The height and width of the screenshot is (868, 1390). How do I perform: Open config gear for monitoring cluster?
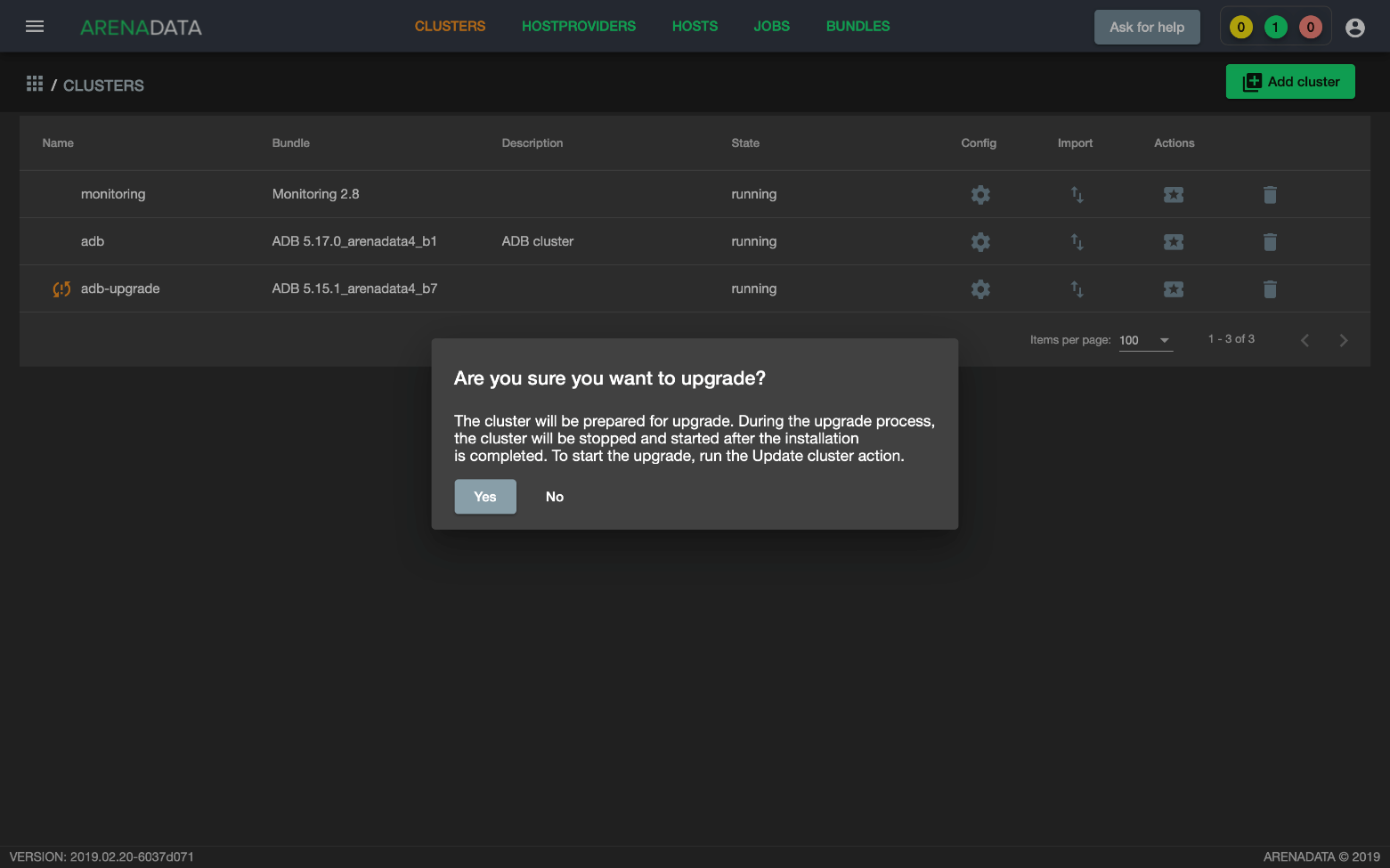(x=980, y=194)
